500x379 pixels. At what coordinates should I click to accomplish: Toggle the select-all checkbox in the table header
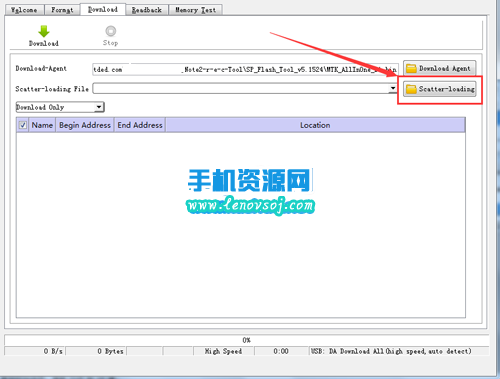click(23, 125)
